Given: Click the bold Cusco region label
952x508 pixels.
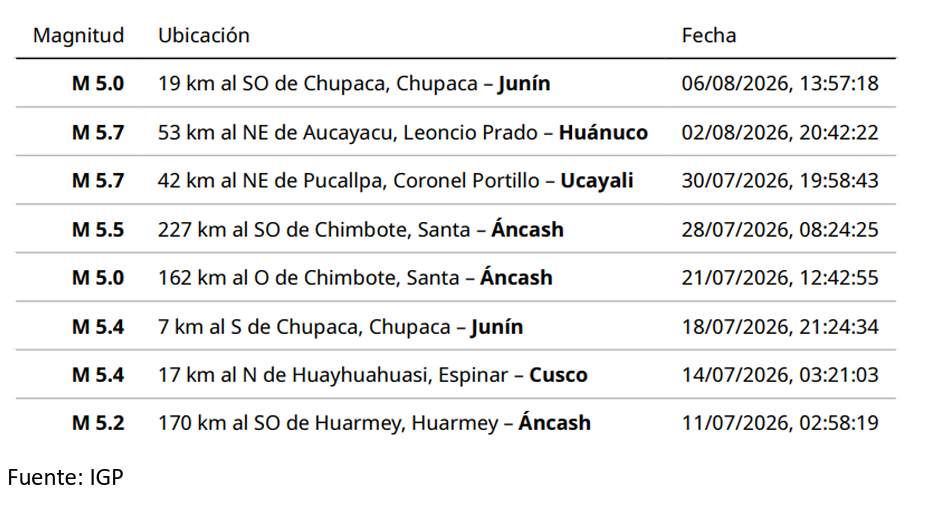Looking at the screenshot, I should click(x=558, y=374).
